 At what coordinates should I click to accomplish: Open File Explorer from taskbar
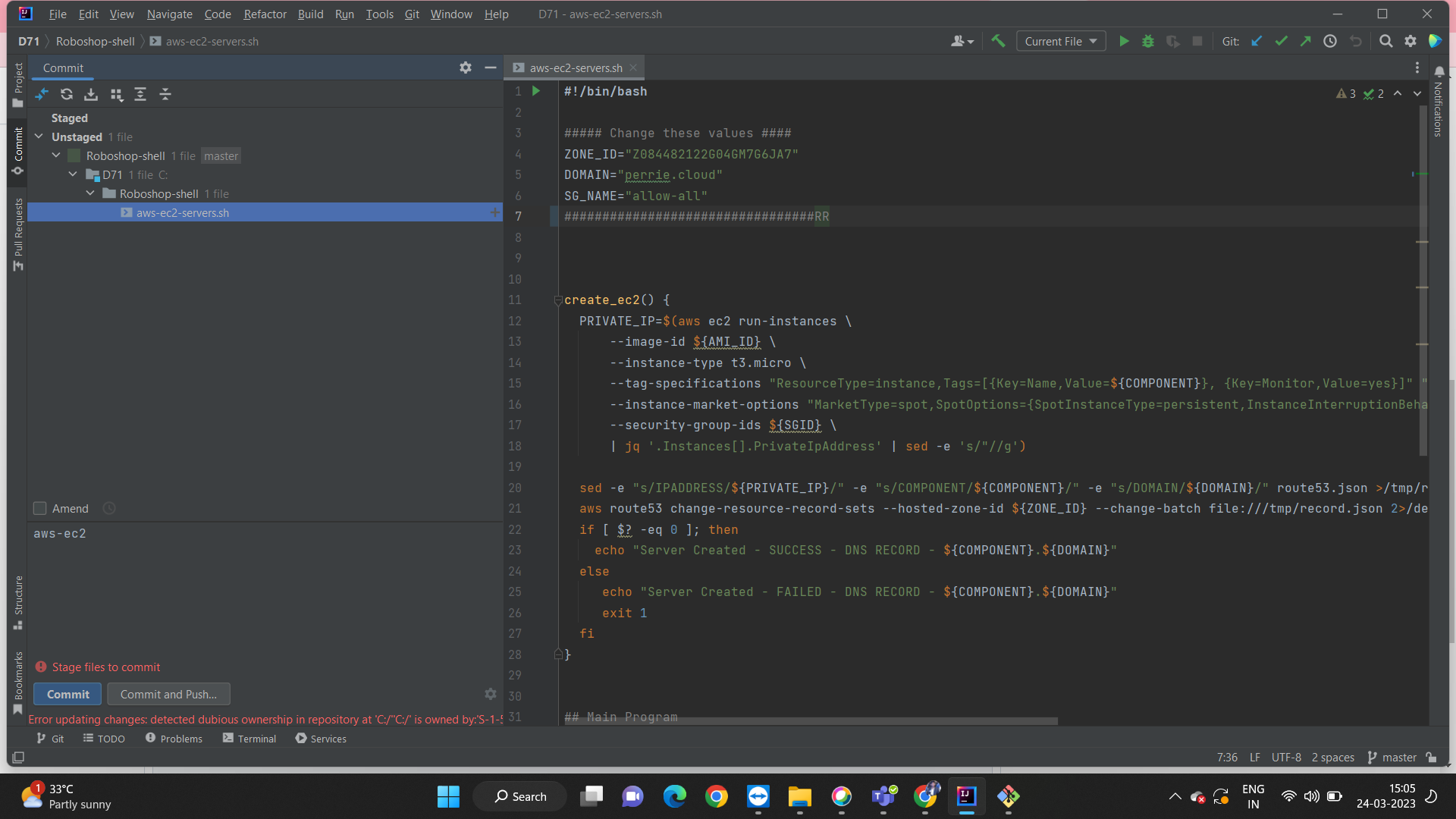pyautogui.click(x=800, y=796)
